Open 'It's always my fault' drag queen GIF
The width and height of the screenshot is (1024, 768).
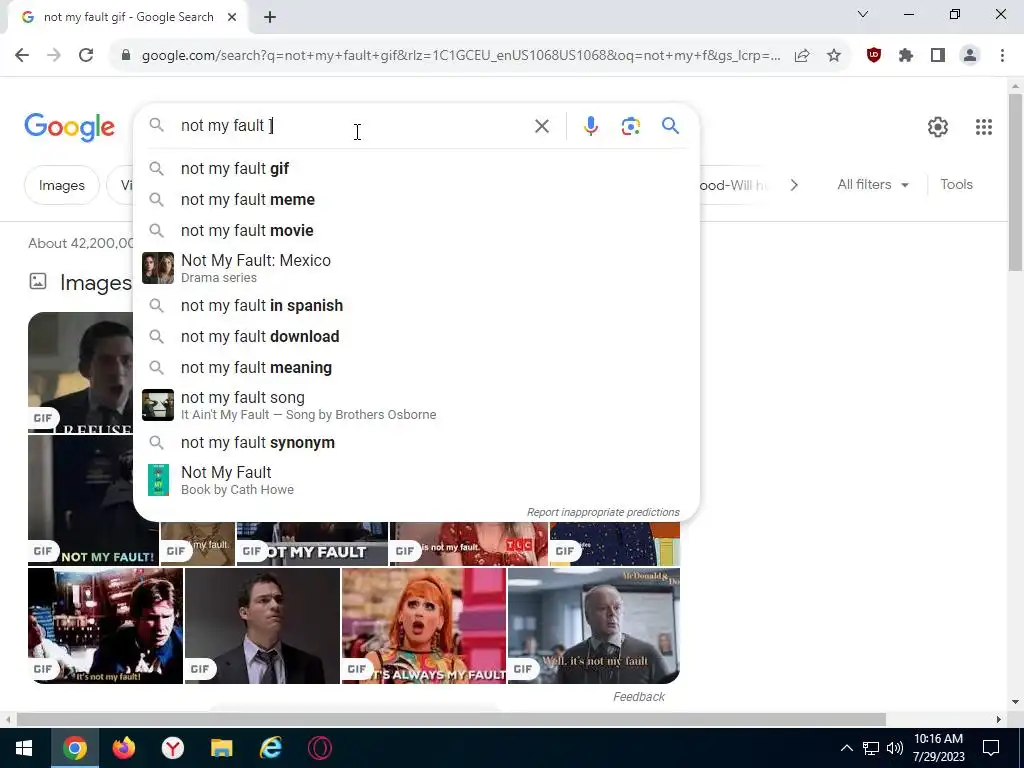(423, 626)
